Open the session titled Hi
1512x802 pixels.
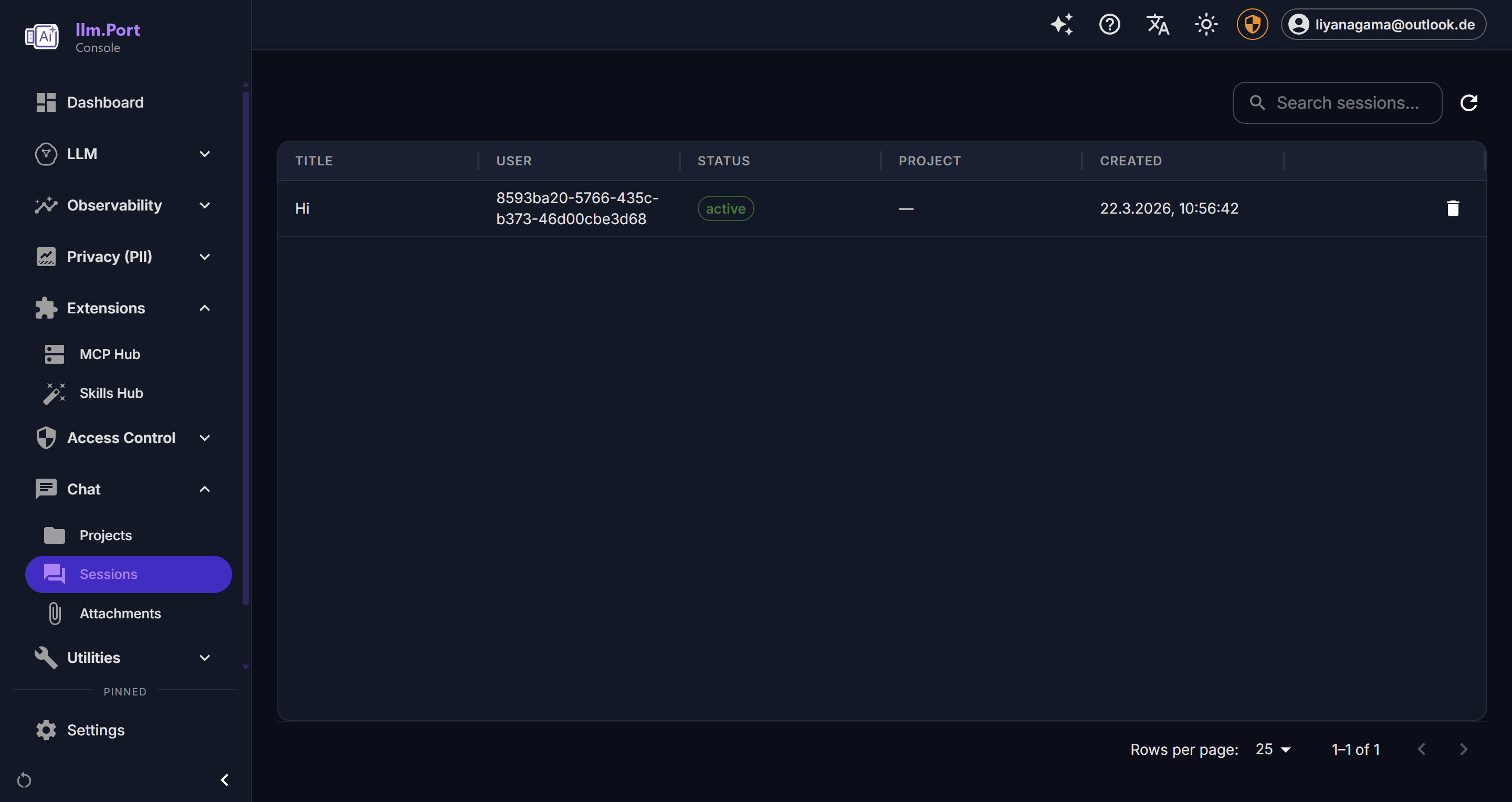click(302, 208)
